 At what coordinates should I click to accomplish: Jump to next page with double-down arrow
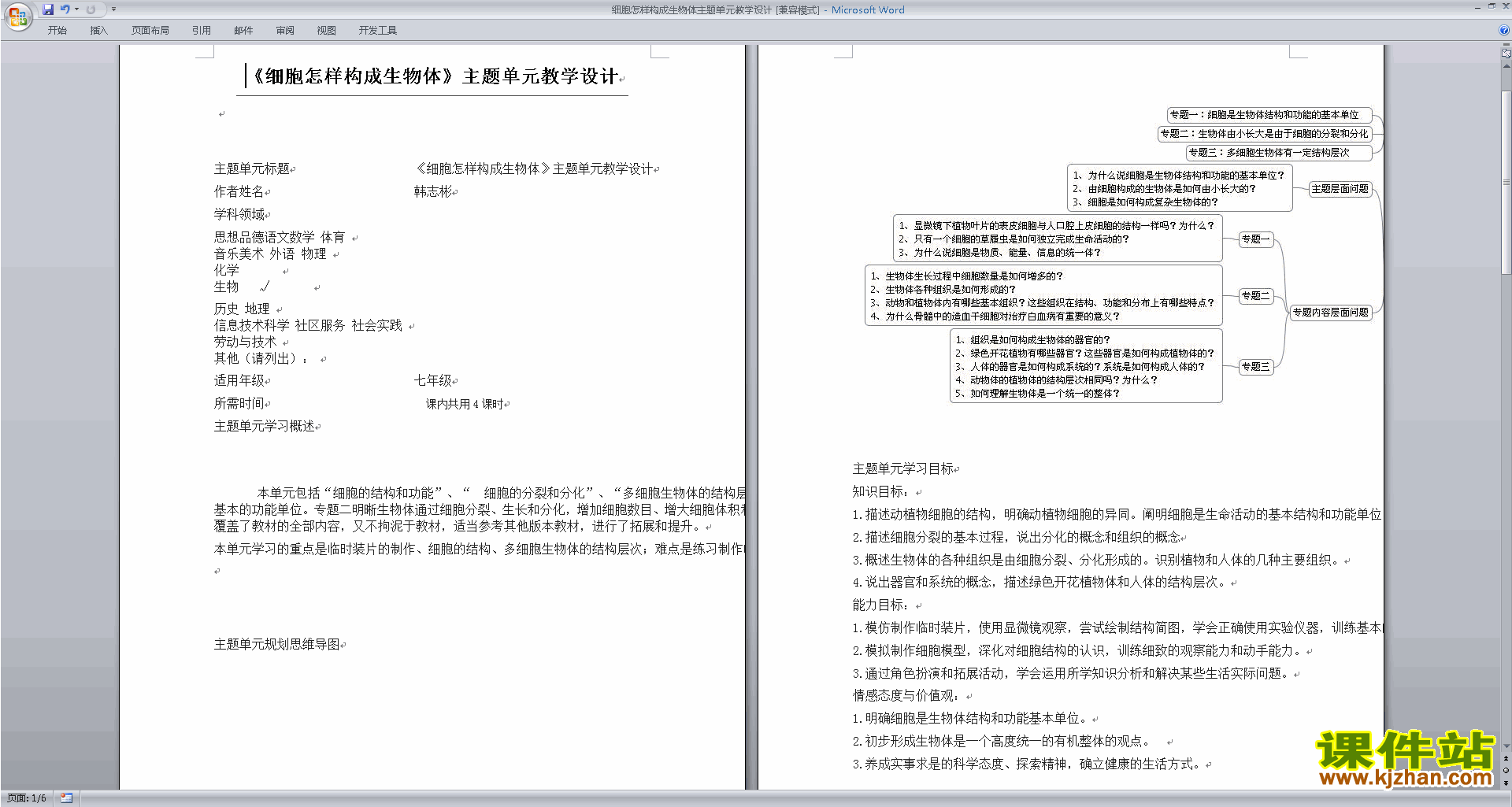click(x=1506, y=783)
